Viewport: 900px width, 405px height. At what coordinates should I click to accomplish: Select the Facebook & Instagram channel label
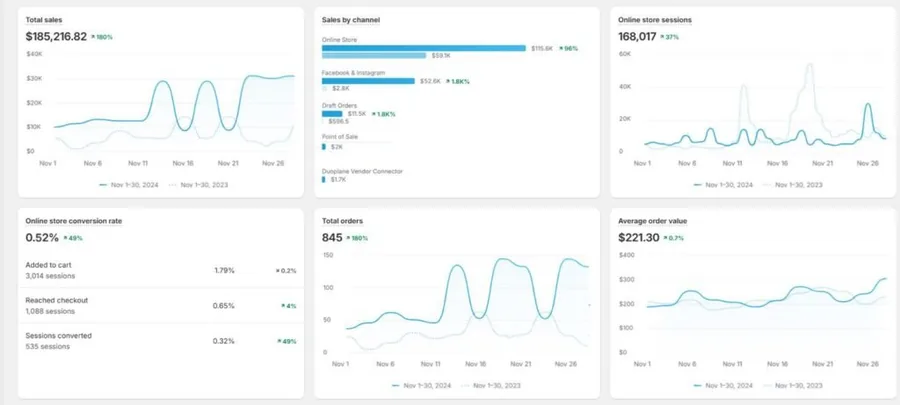[353, 73]
